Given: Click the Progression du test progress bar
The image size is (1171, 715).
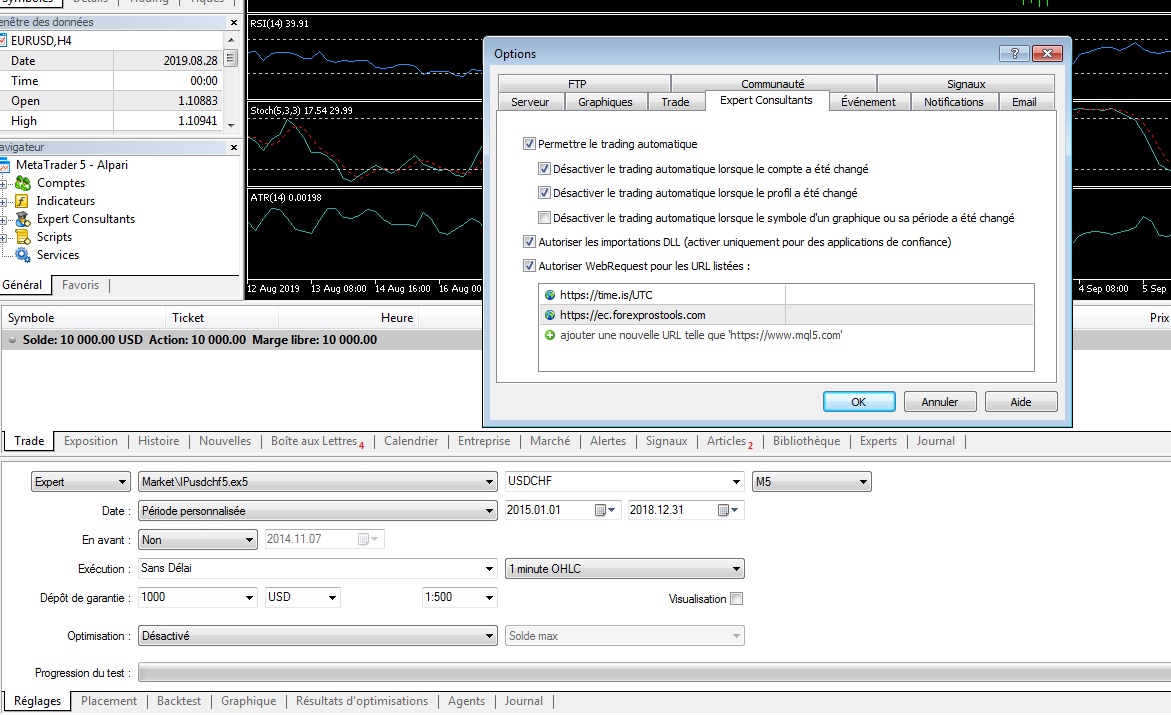Looking at the screenshot, I should (654, 673).
